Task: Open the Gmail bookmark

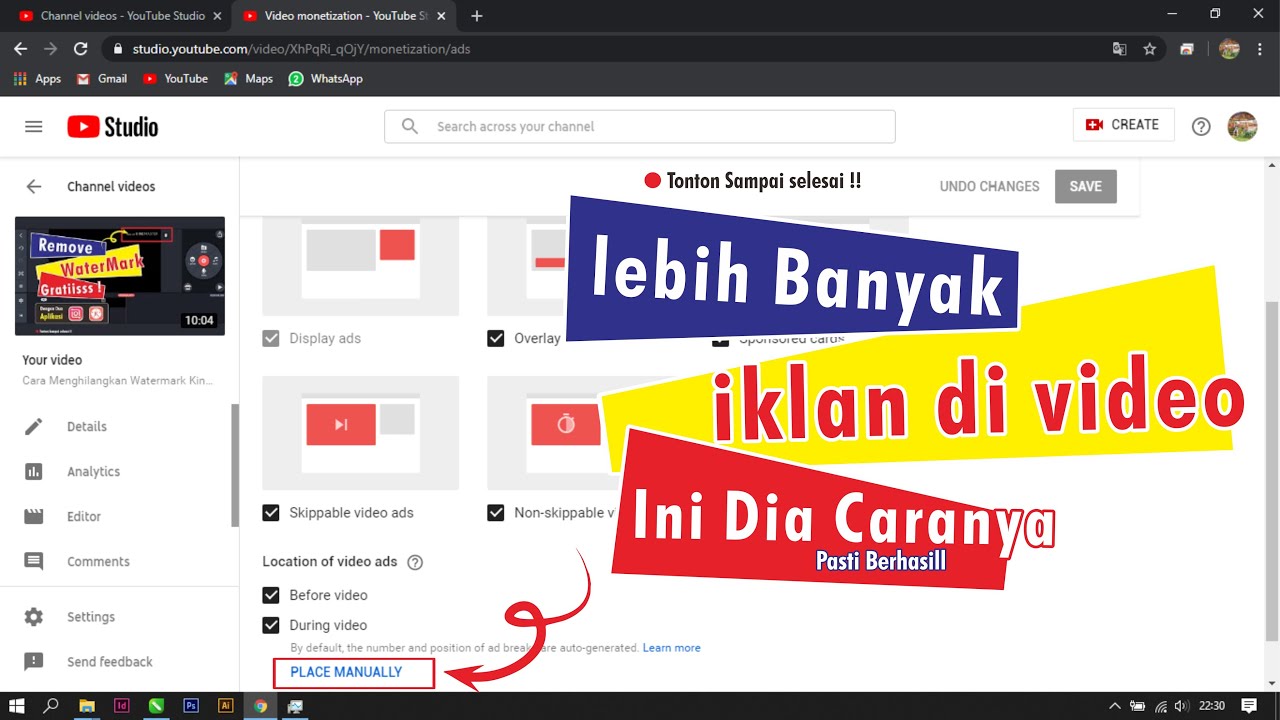Action: 102,78
